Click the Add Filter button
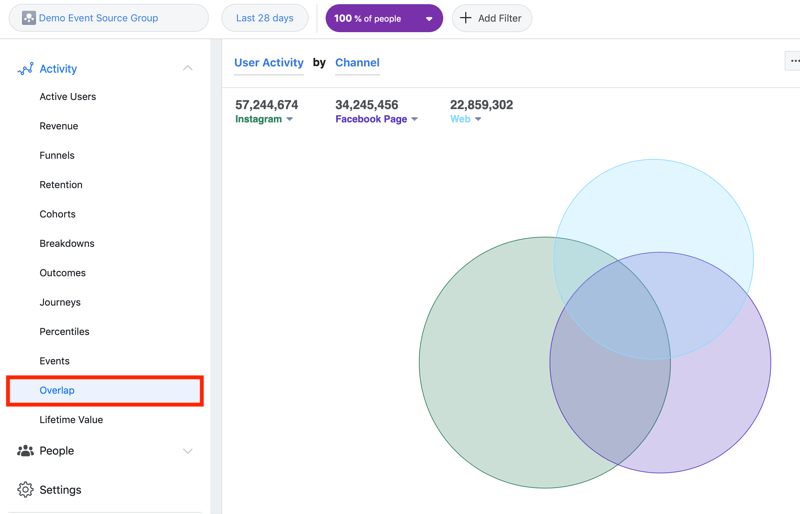The width and height of the screenshot is (800, 514). [492, 18]
